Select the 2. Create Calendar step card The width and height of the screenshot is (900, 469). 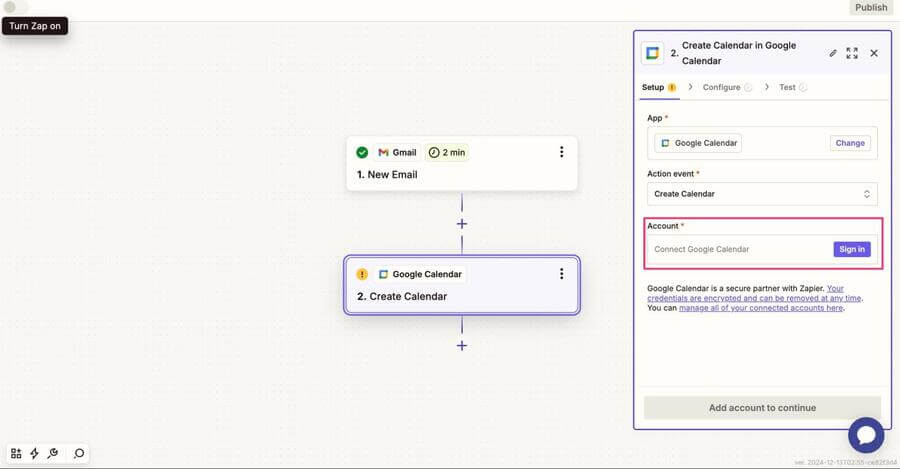tap(461, 285)
